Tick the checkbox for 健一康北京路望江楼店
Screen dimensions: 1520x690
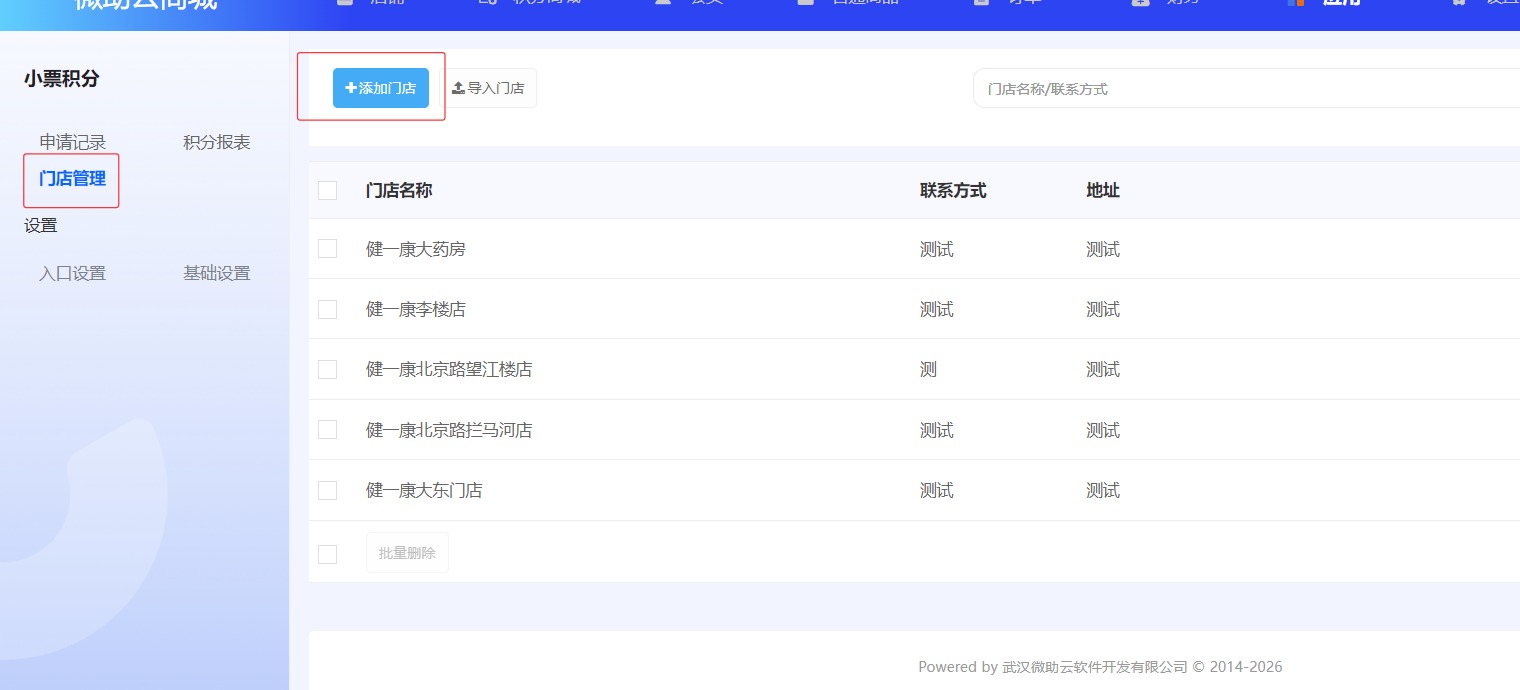coord(327,369)
